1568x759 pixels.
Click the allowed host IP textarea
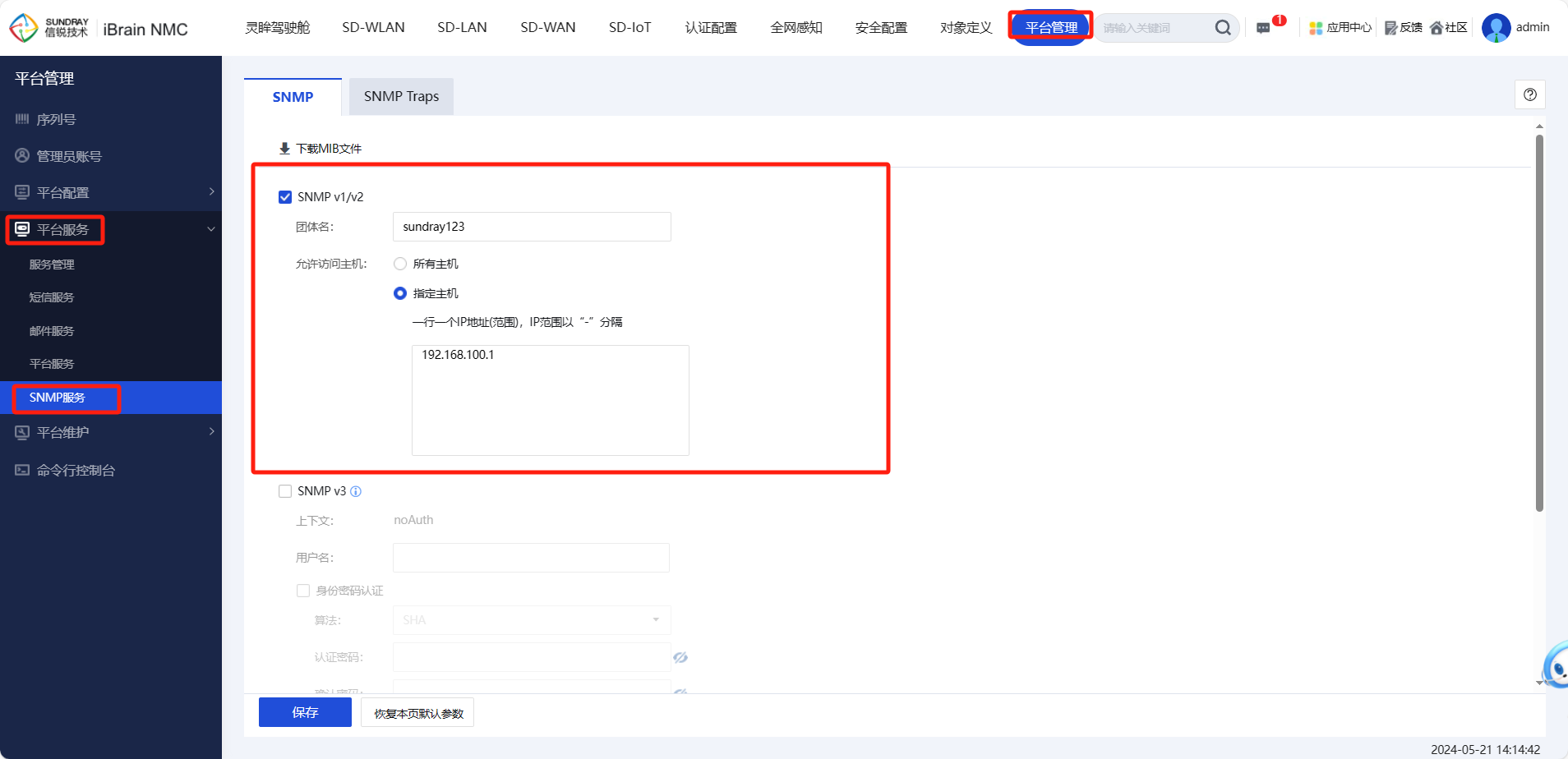551,400
